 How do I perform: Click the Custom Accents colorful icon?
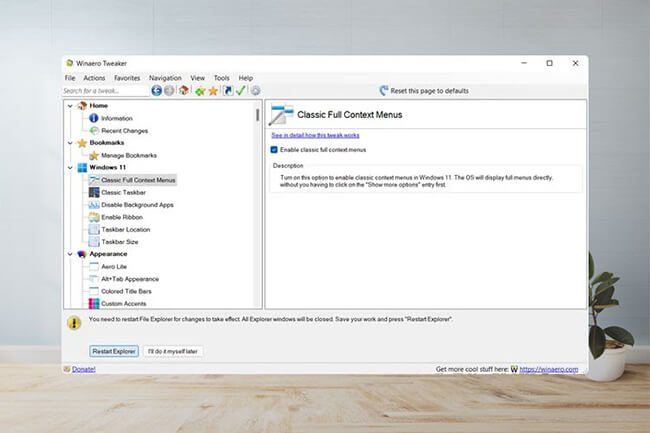(x=94, y=303)
